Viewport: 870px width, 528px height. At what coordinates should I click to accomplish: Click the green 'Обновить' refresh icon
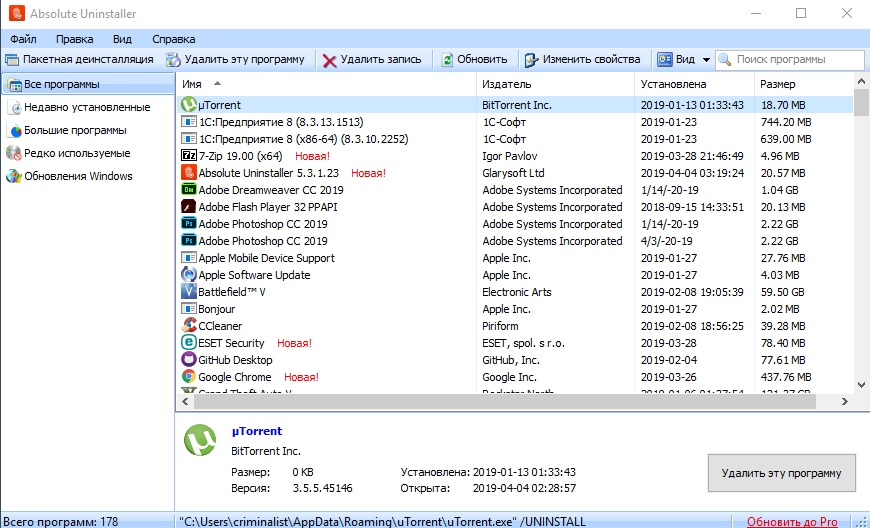click(x=447, y=59)
